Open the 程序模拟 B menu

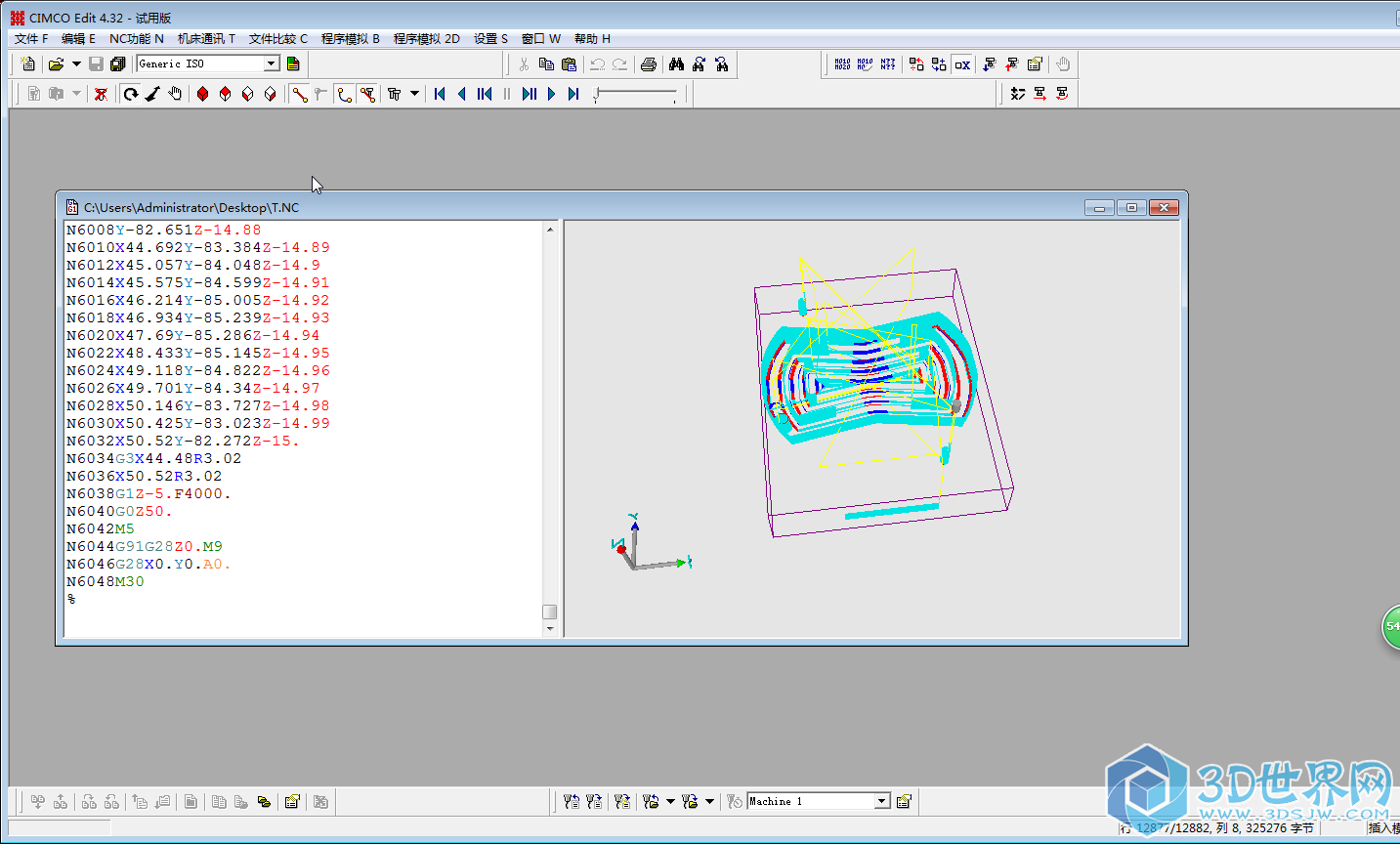tap(351, 39)
